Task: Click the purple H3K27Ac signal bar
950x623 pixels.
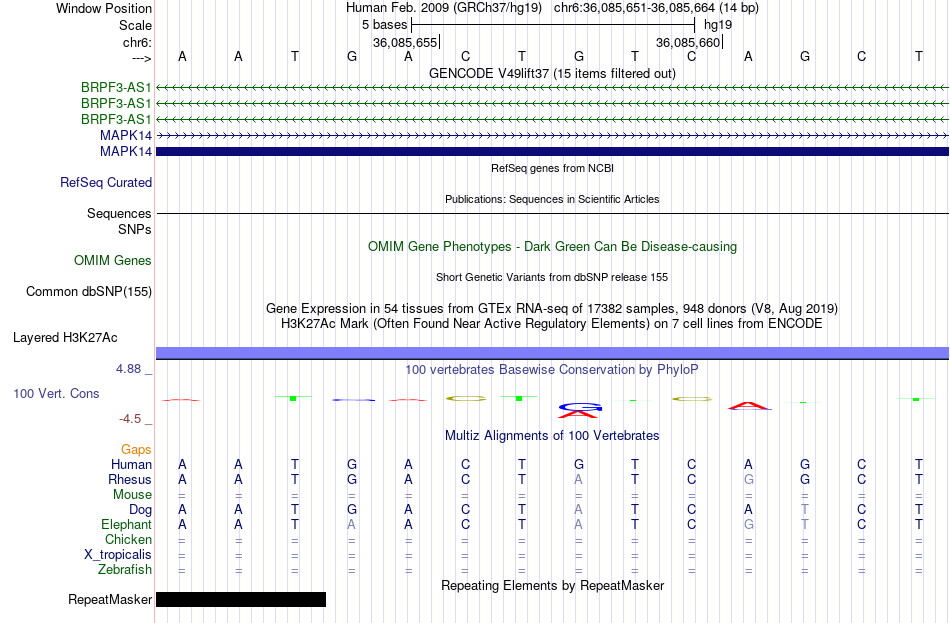Action: point(552,353)
